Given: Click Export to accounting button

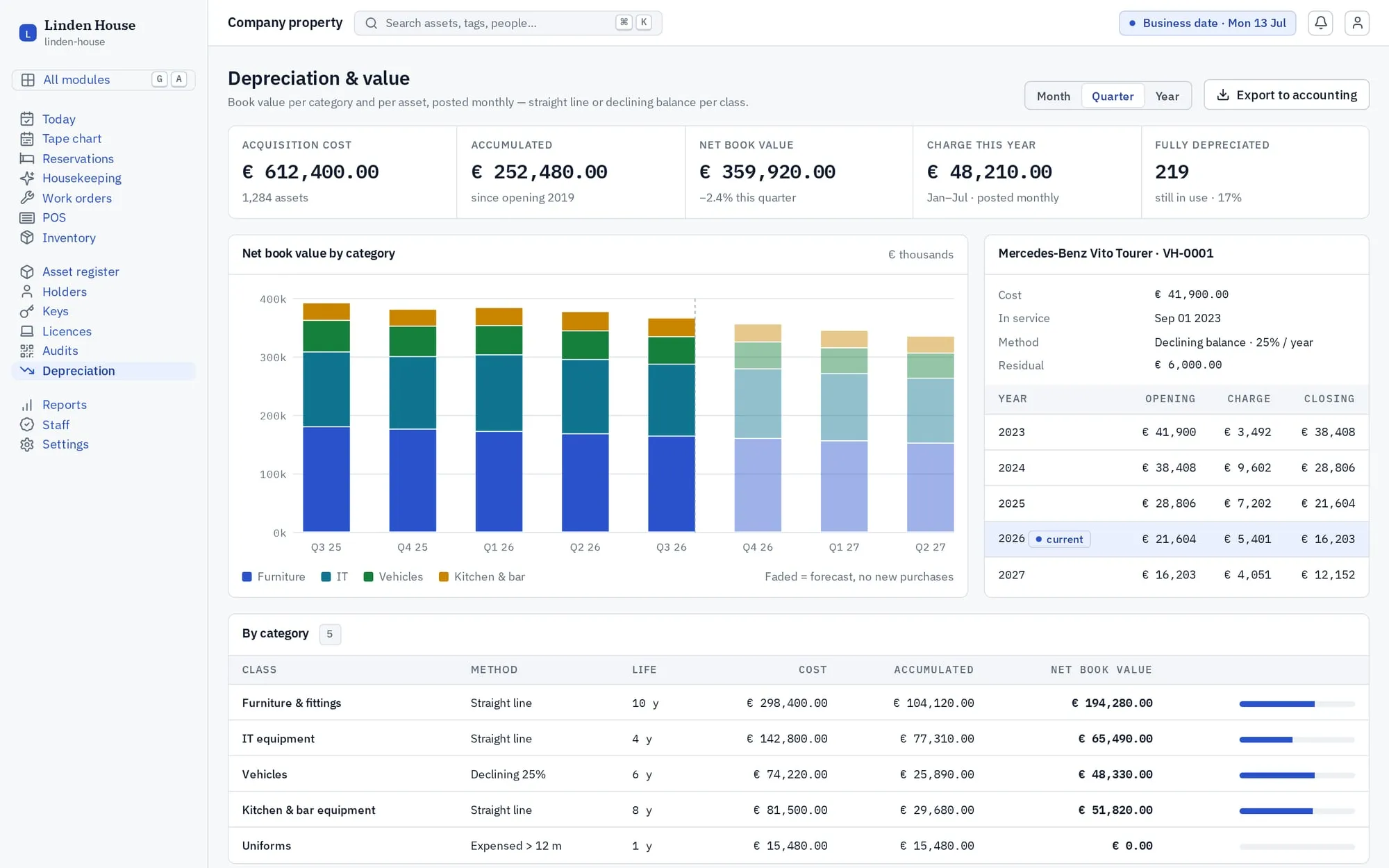Looking at the screenshot, I should pos(1286,95).
